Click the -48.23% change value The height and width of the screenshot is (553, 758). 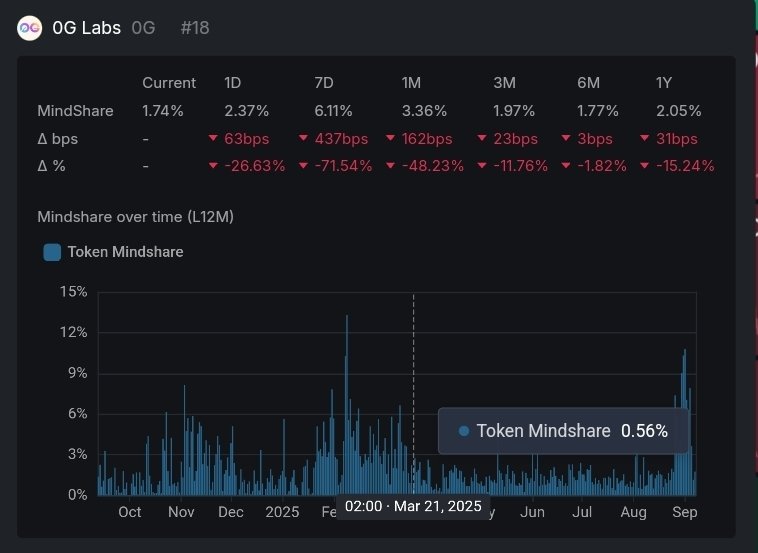[x=433, y=166]
